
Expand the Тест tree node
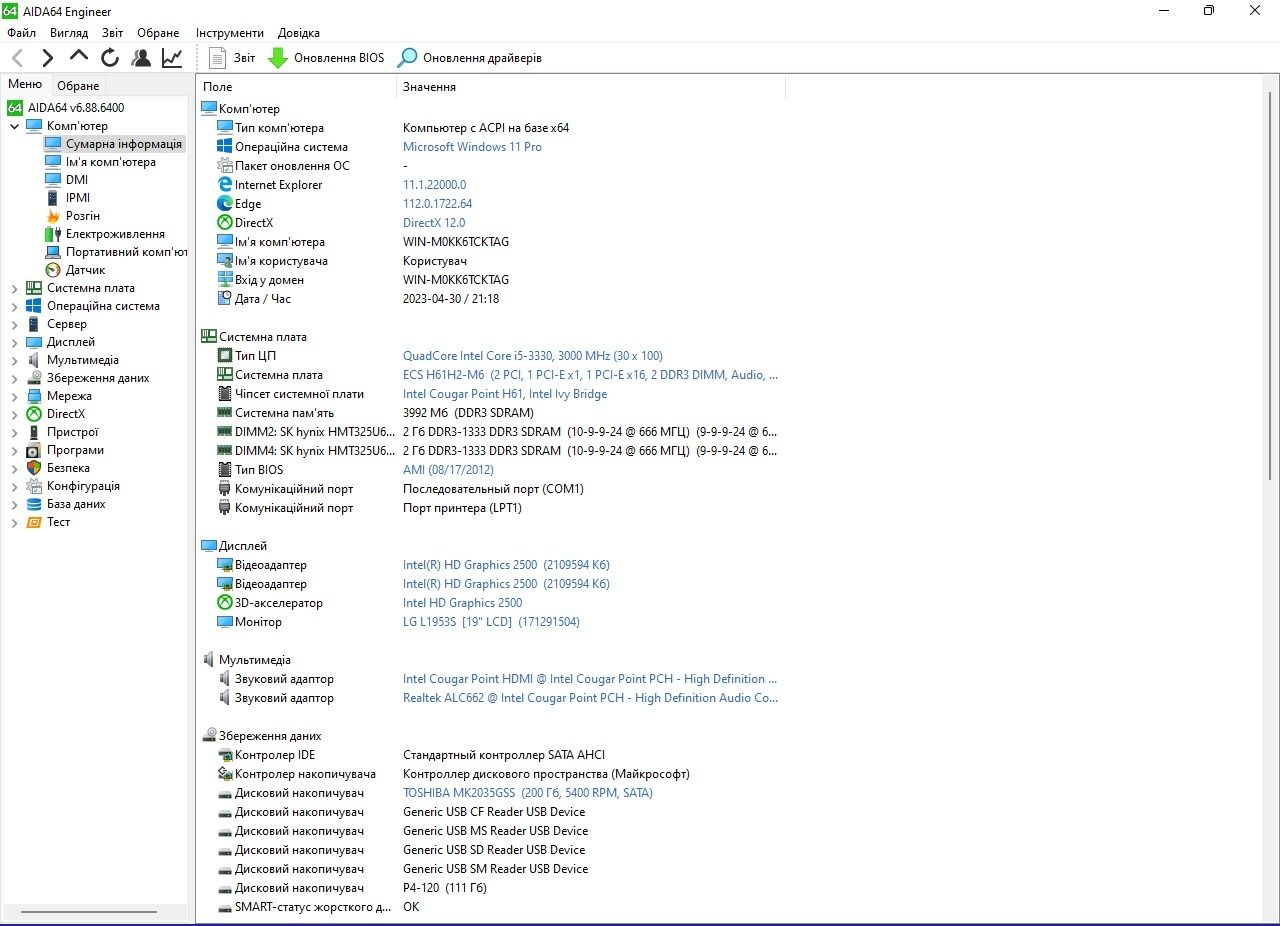[14, 522]
